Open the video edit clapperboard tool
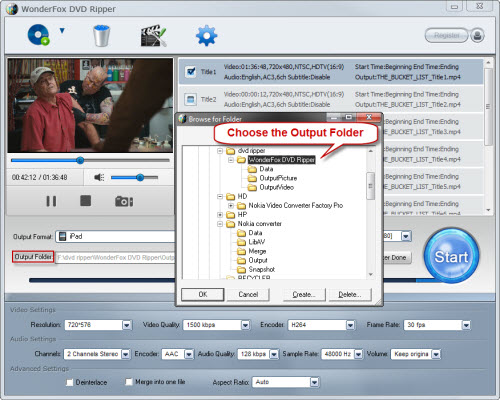The image size is (500, 400). pyautogui.click(x=153, y=35)
